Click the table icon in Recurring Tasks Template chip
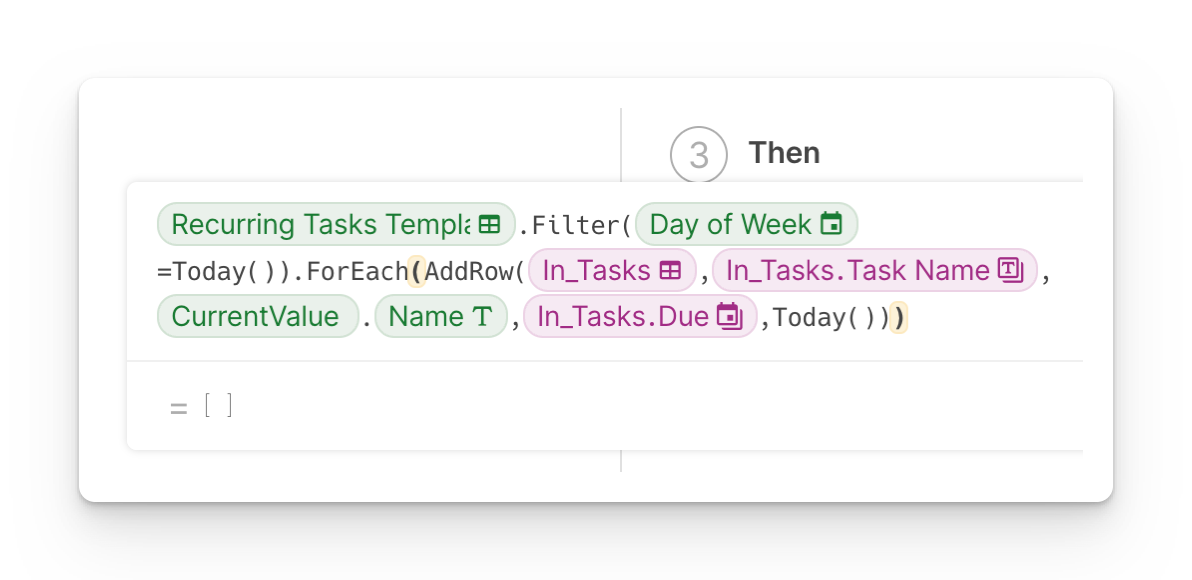The image size is (1192, 580). (x=489, y=225)
